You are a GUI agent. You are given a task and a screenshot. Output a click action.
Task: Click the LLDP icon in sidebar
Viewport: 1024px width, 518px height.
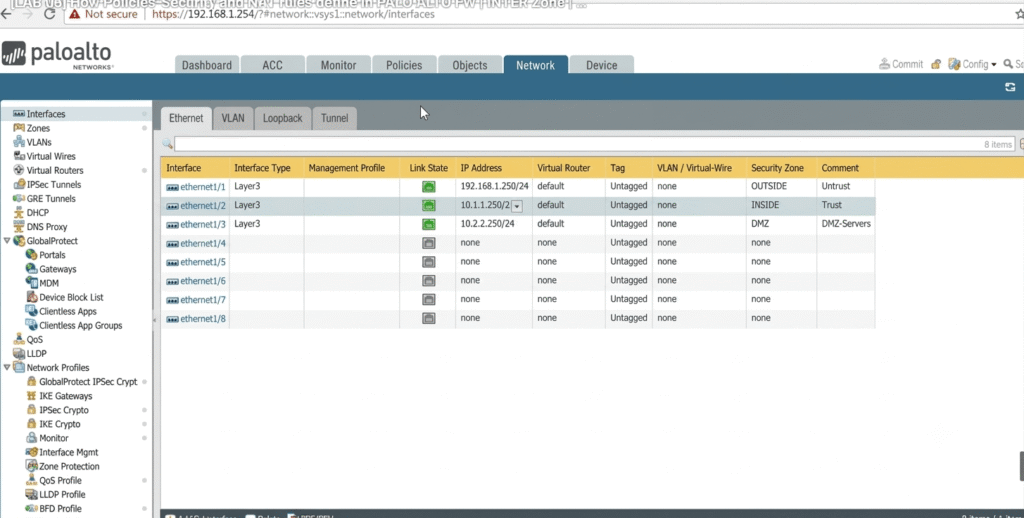19,353
